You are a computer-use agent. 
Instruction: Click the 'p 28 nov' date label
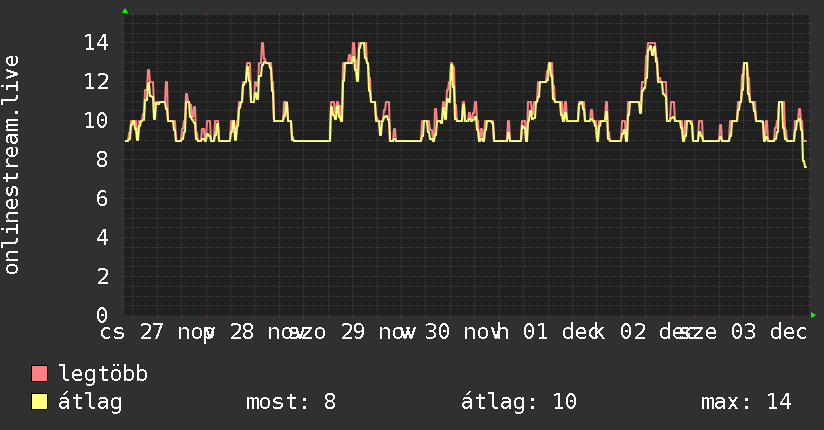click(253, 332)
